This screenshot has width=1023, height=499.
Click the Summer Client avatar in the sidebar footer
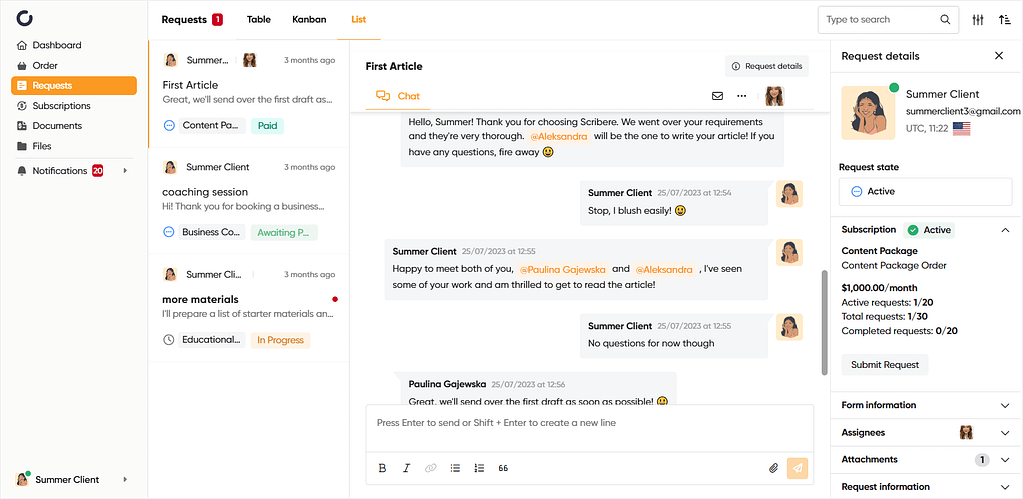pyautogui.click(x=23, y=479)
